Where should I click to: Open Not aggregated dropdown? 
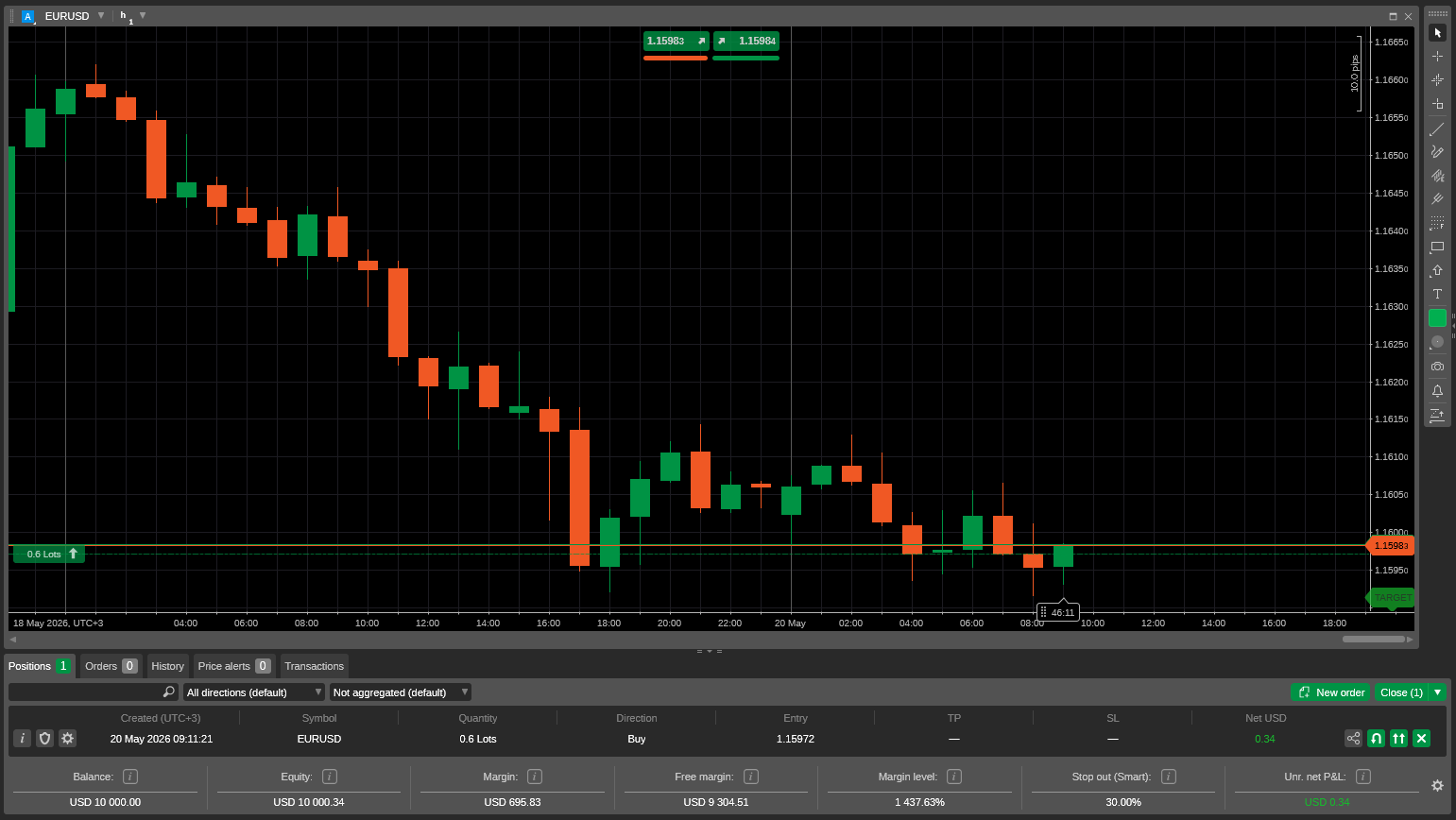click(401, 692)
